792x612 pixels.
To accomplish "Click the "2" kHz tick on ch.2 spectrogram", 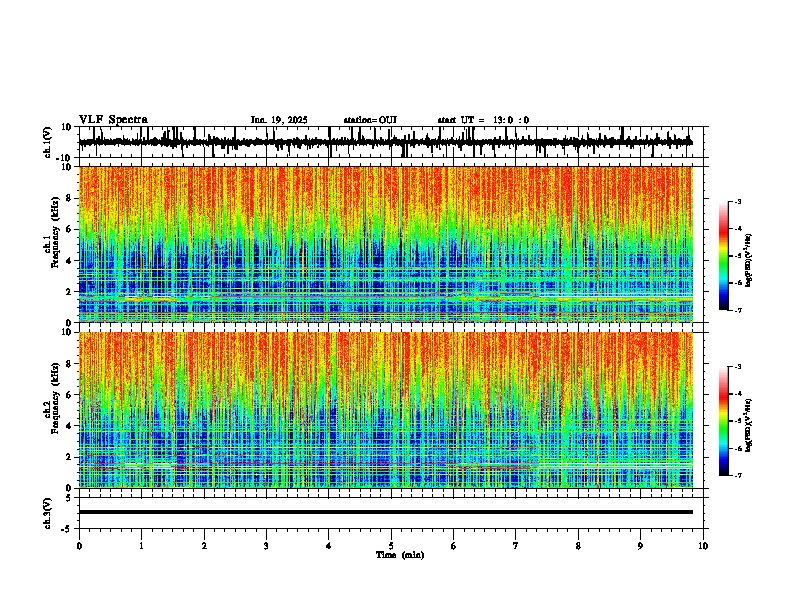I will [70, 457].
